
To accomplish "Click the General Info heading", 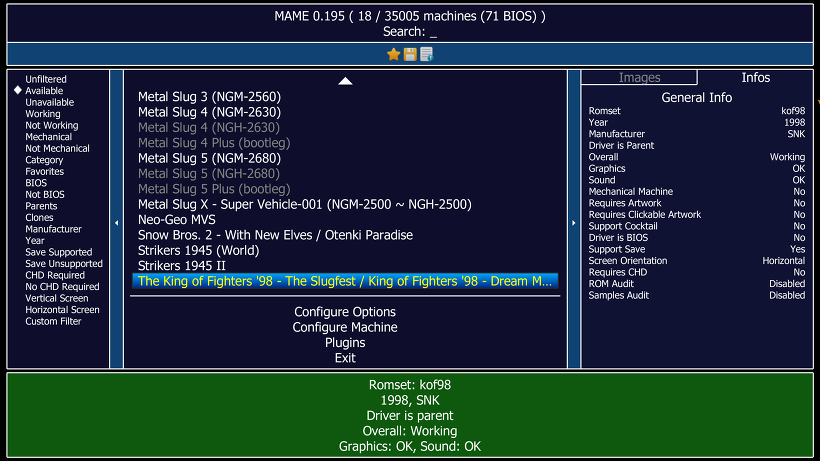I will click(697, 97).
